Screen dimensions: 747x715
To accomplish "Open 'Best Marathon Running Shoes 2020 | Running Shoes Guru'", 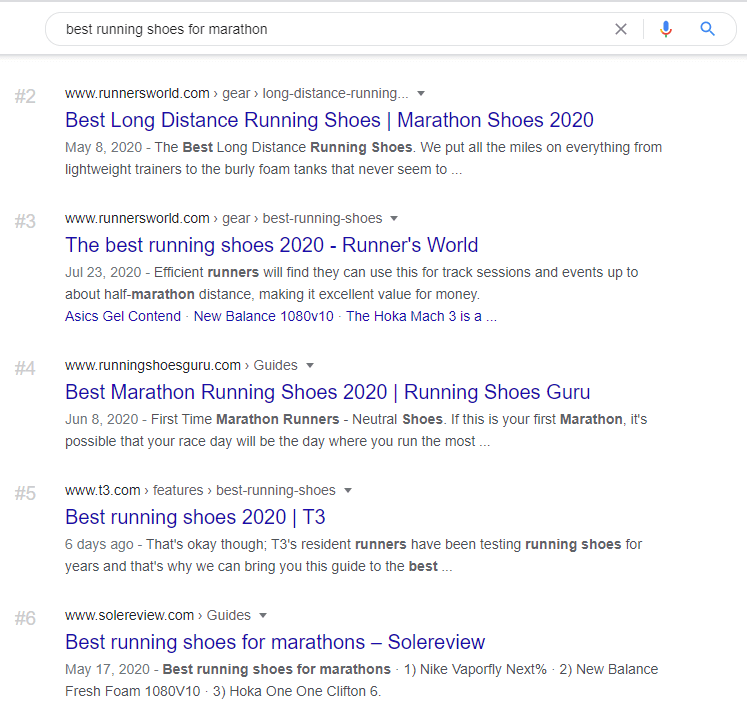I will tap(328, 392).
